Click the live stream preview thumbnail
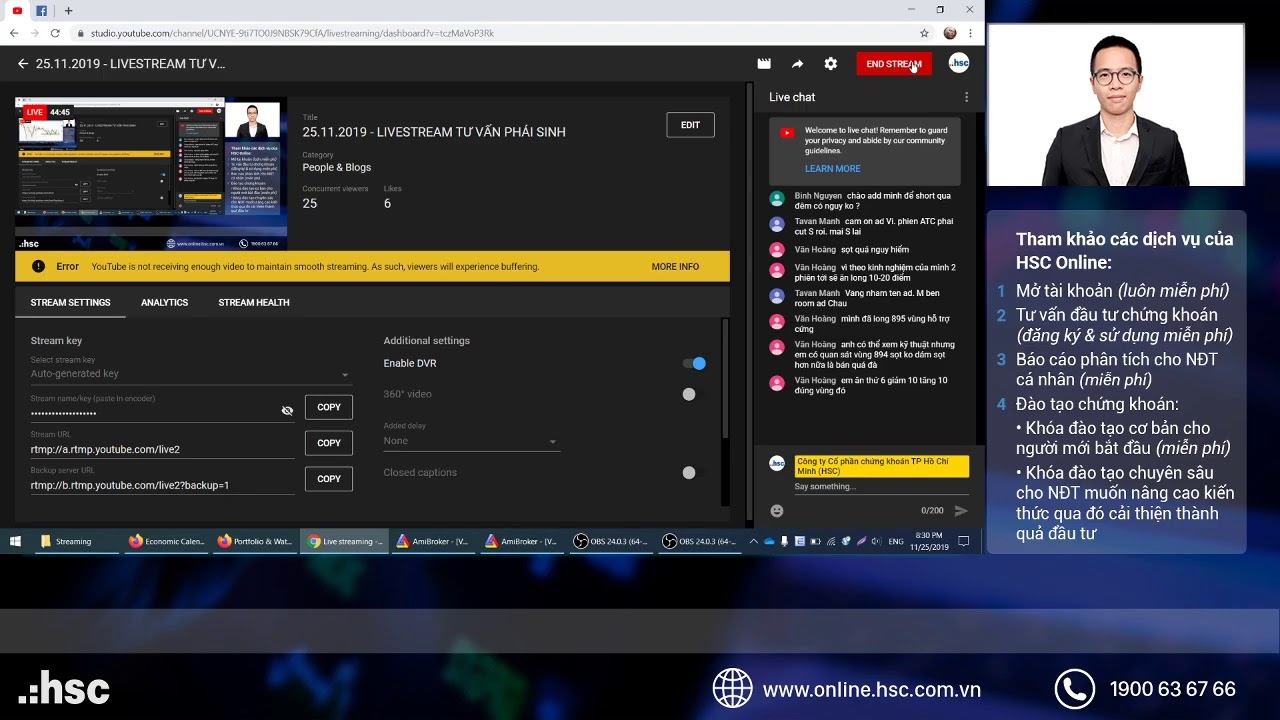1280x720 pixels. (x=151, y=173)
